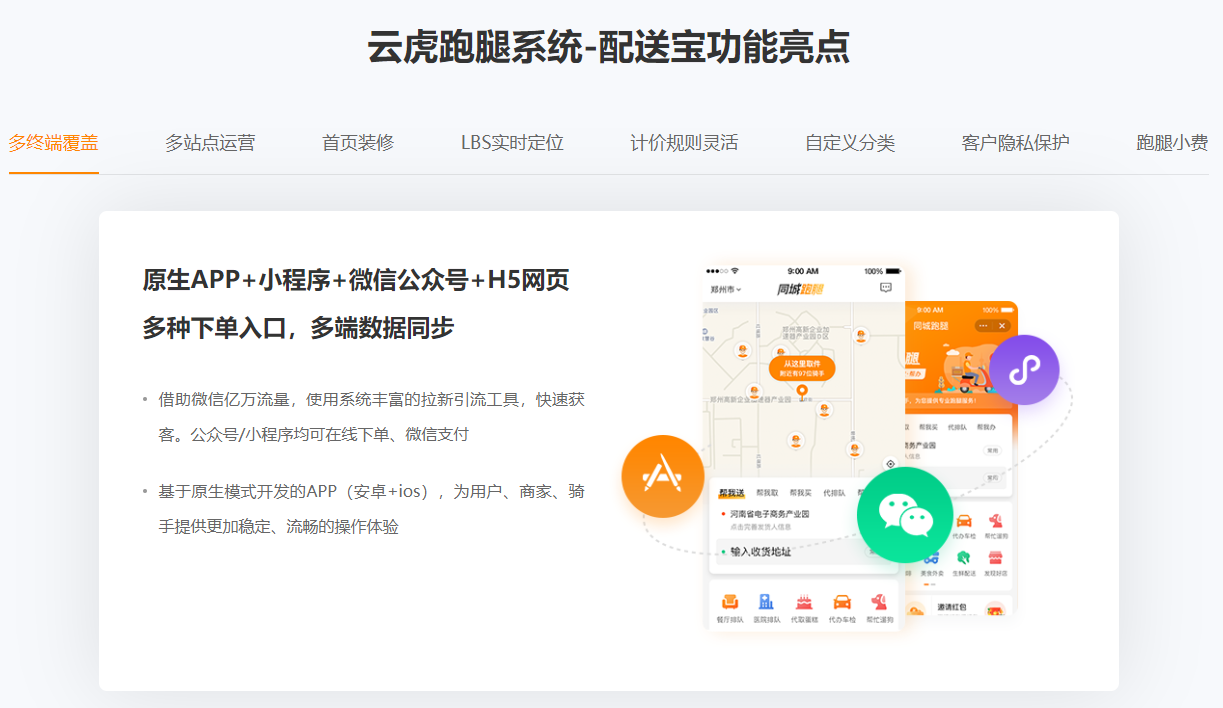This screenshot has width=1223, height=708.
Task: Go to the 计价规则灵活 tab
Action: click(x=684, y=143)
